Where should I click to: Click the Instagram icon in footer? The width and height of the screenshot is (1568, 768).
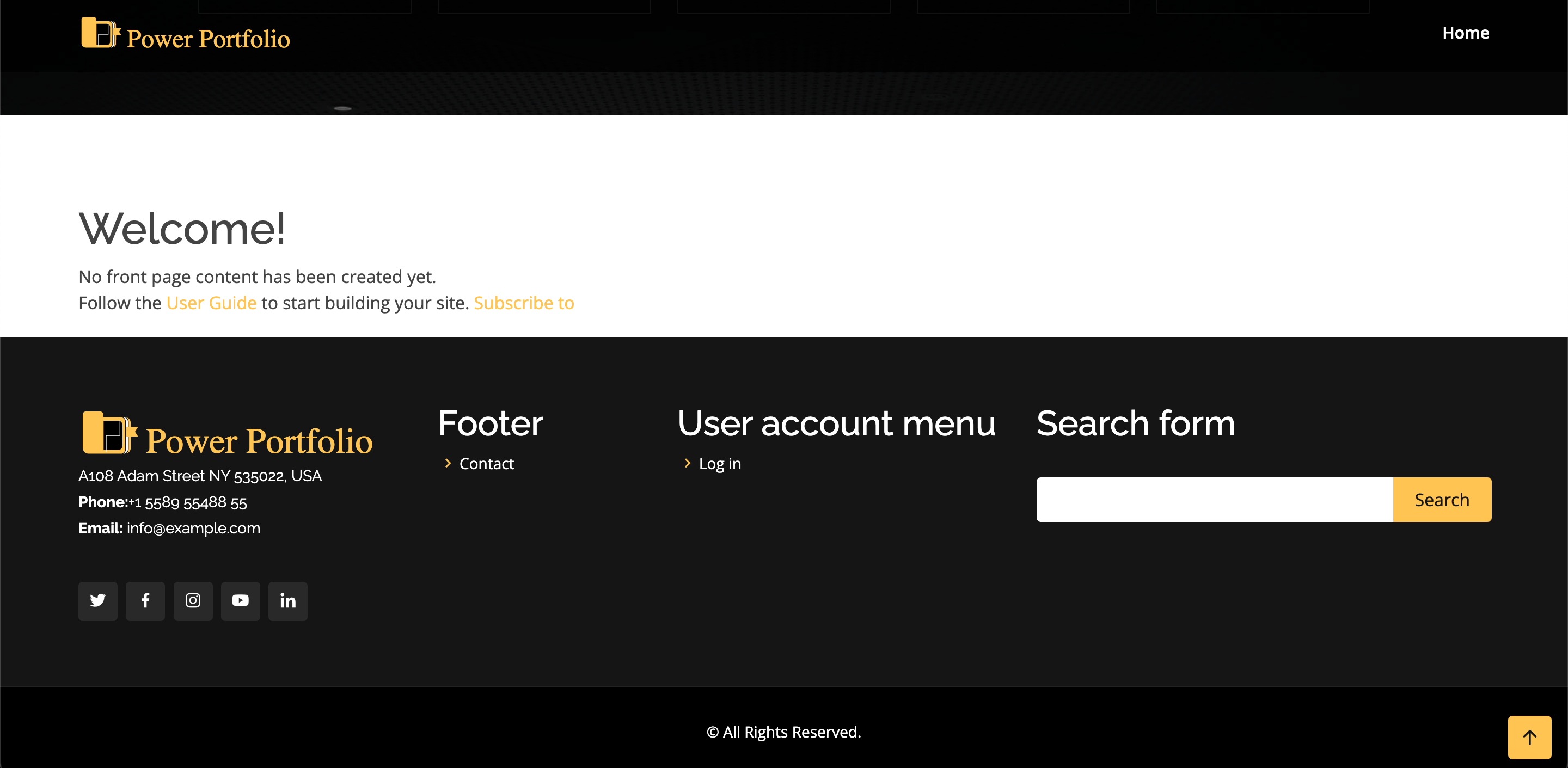[x=193, y=601]
